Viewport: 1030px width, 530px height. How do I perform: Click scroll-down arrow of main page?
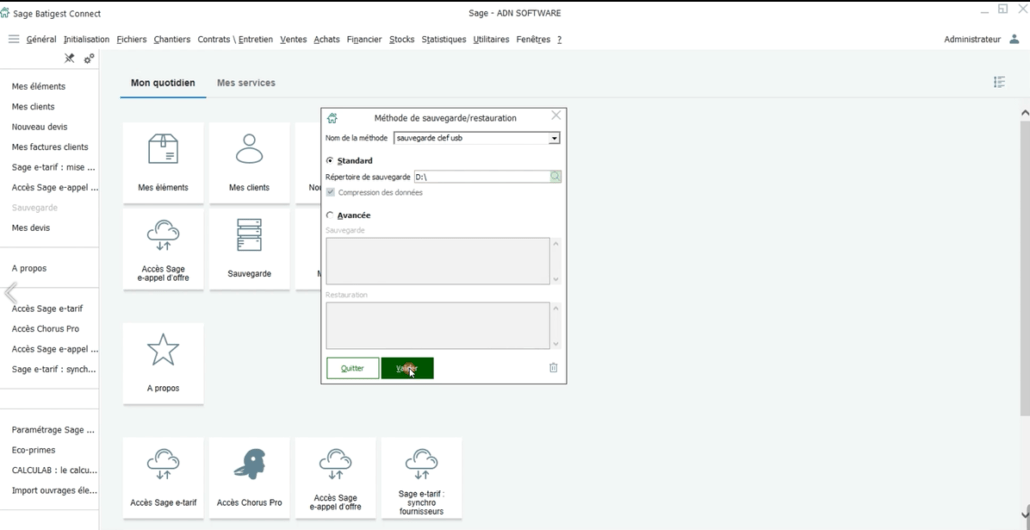click(x=1025, y=514)
